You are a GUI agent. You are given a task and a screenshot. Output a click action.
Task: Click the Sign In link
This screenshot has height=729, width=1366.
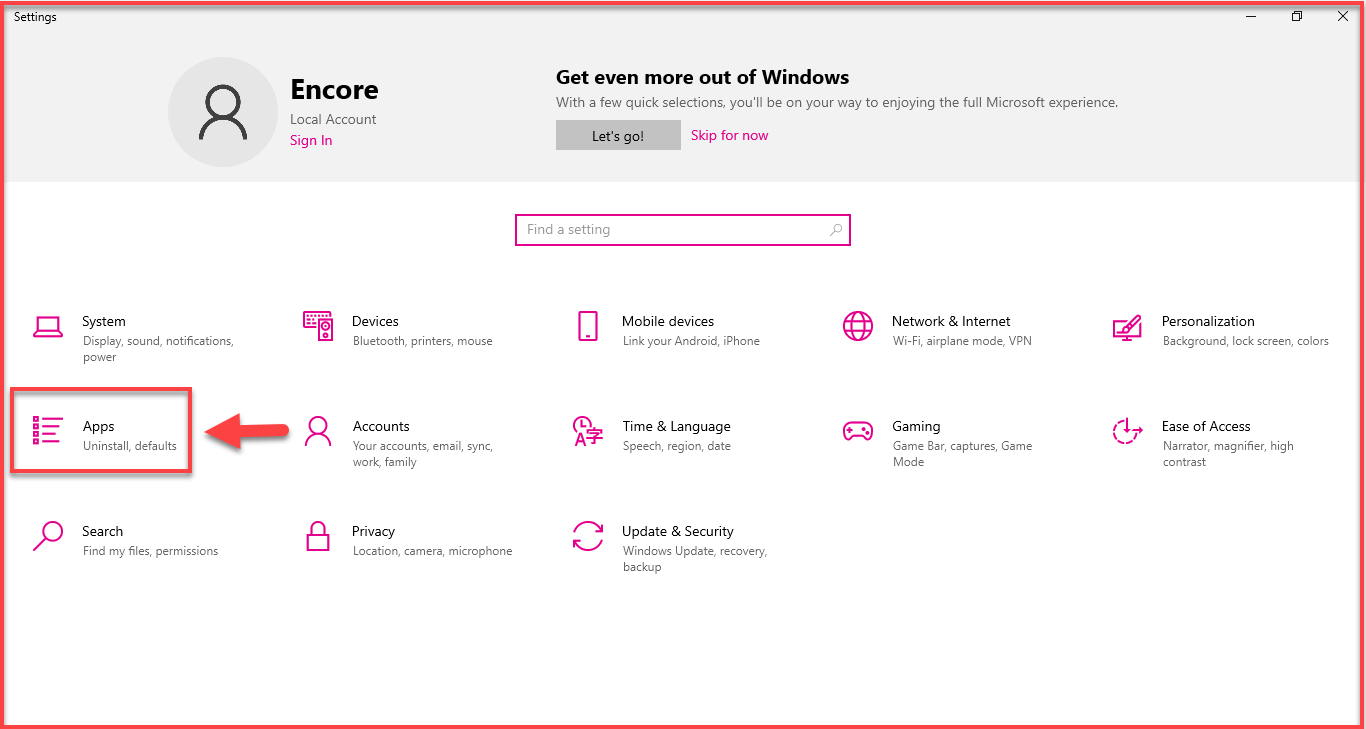coord(311,141)
